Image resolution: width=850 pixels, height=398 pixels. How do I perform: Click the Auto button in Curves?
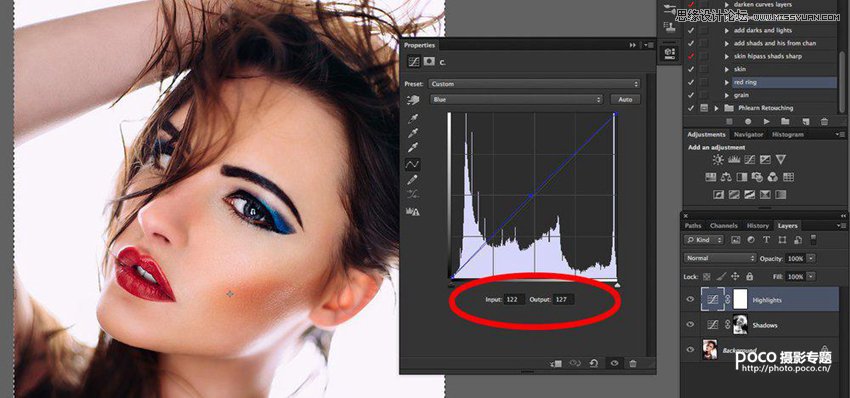click(x=625, y=100)
